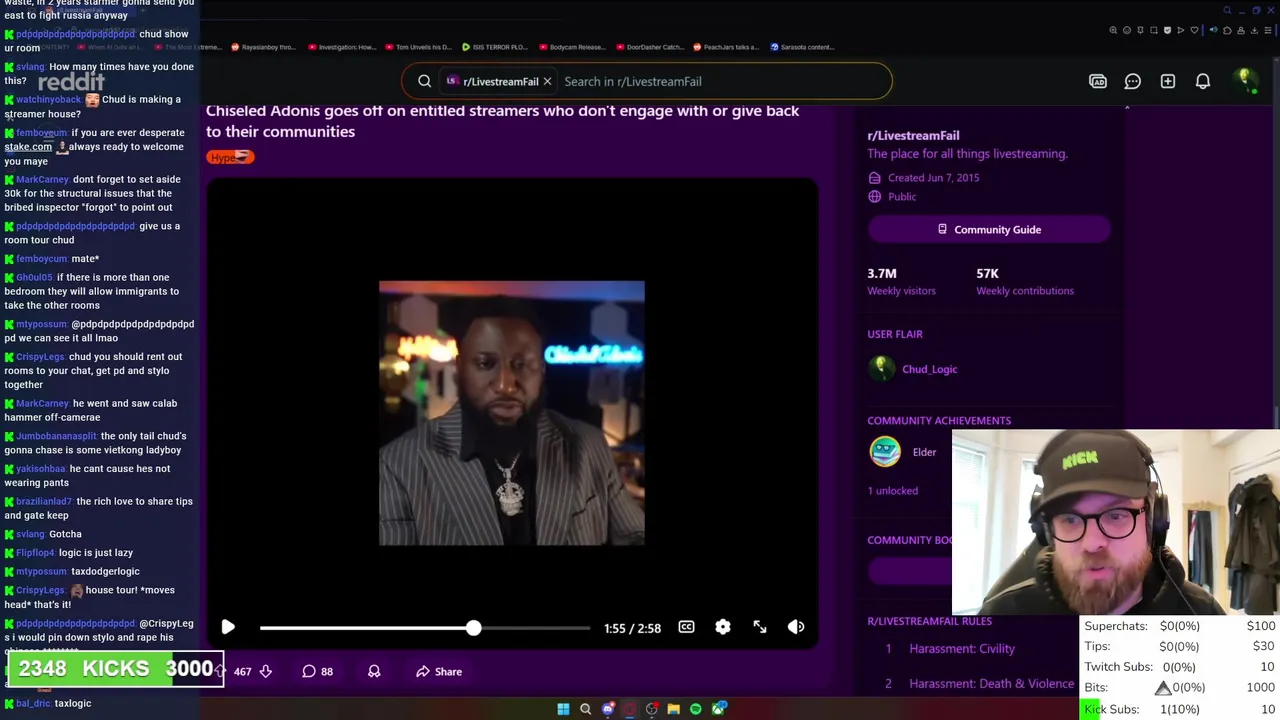Click the post title about Chiseled Adonis
The width and height of the screenshot is (1280, 720).
click(502, 121)
